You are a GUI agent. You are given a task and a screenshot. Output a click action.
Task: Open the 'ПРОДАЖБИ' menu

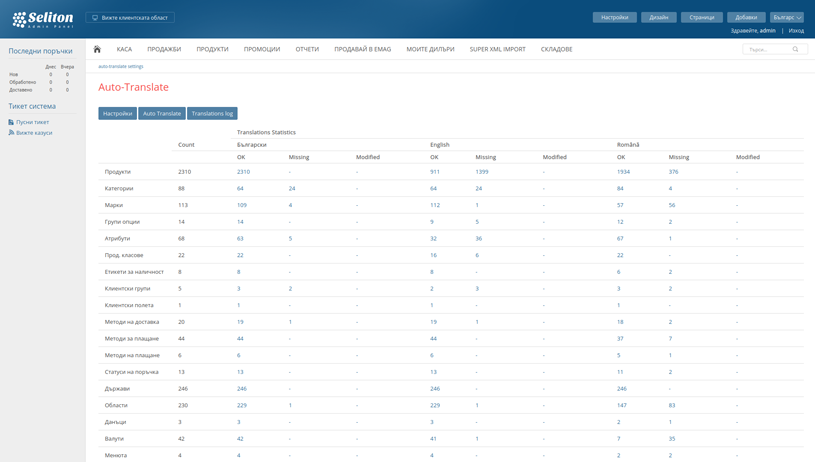(x=164, y=49)
